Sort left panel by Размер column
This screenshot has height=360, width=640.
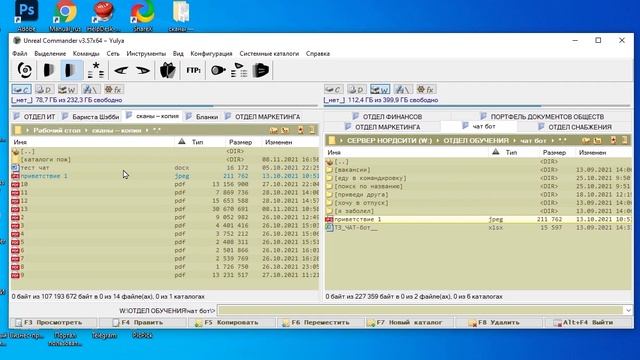(x=240, y=142)
